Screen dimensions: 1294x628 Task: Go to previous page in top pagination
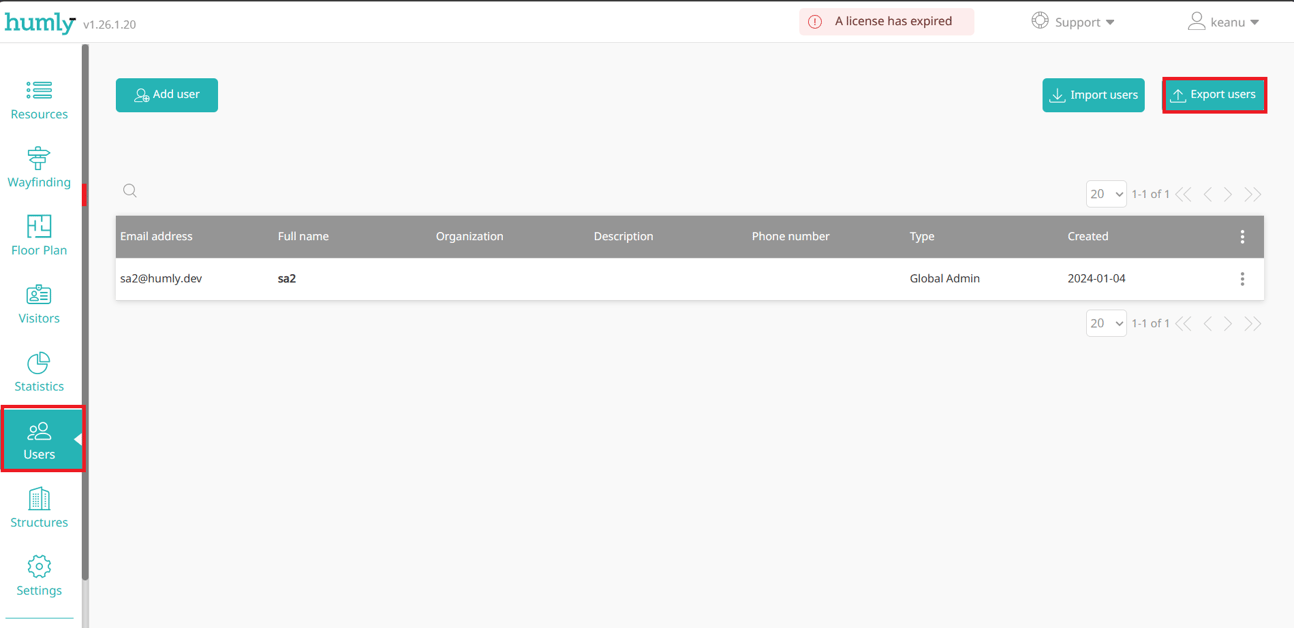[x=1208, y=194]
